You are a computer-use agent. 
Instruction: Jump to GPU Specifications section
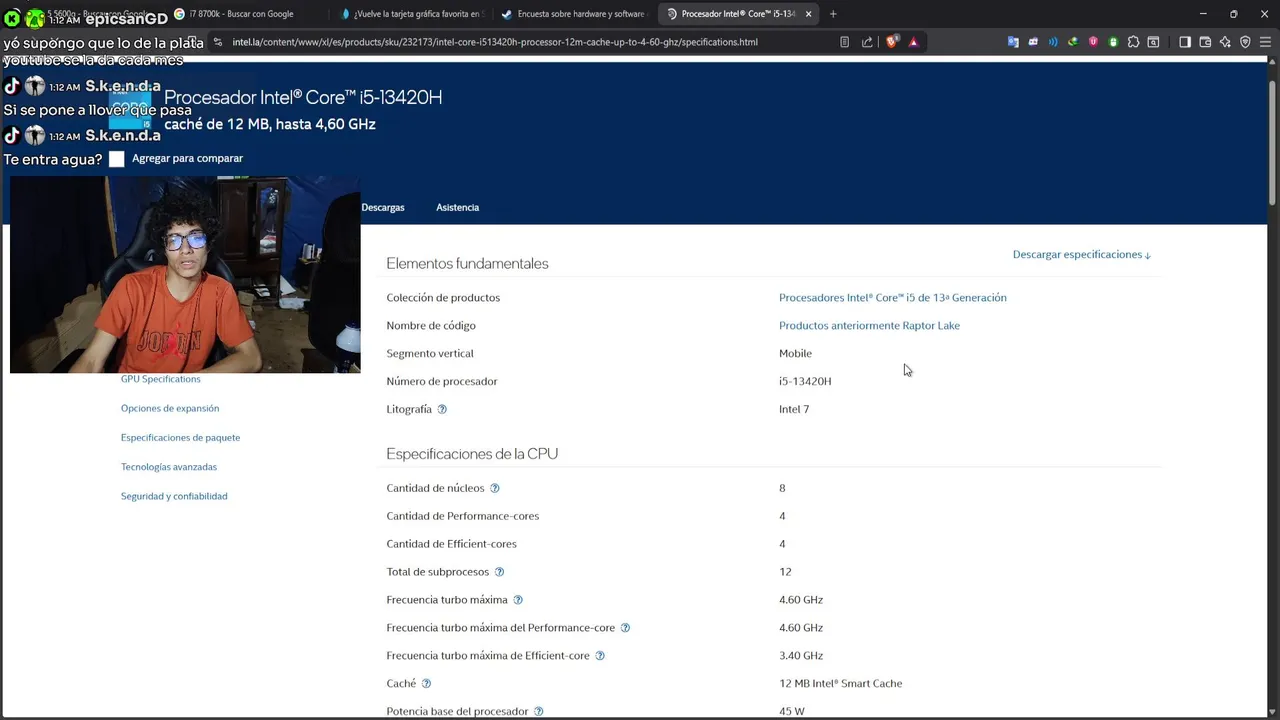point(160,379)
